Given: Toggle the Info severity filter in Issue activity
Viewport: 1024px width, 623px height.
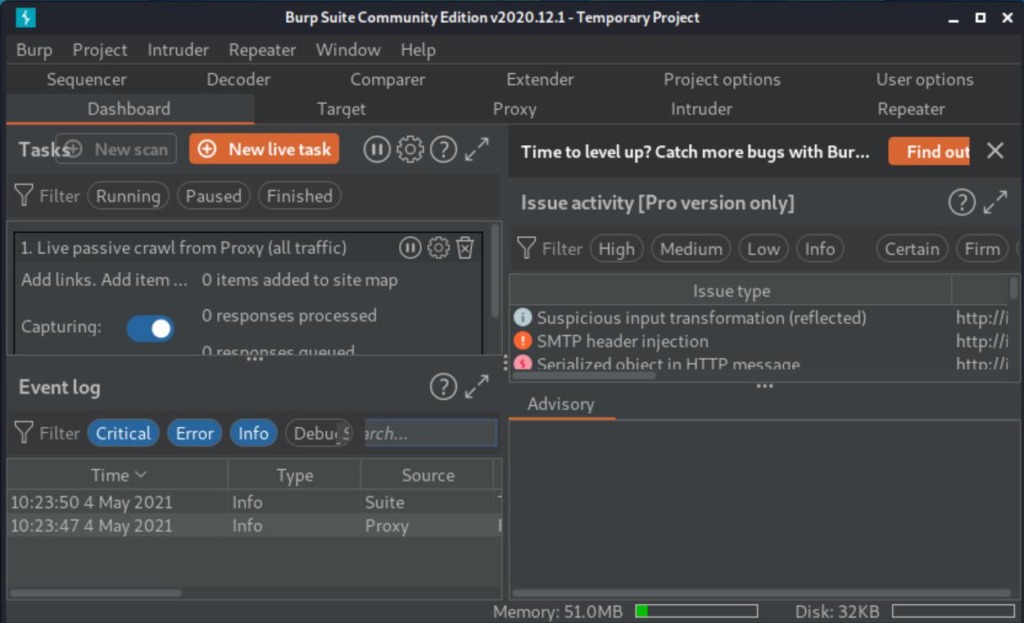Looking at the screenshot, I should click(x=820, y=249).
